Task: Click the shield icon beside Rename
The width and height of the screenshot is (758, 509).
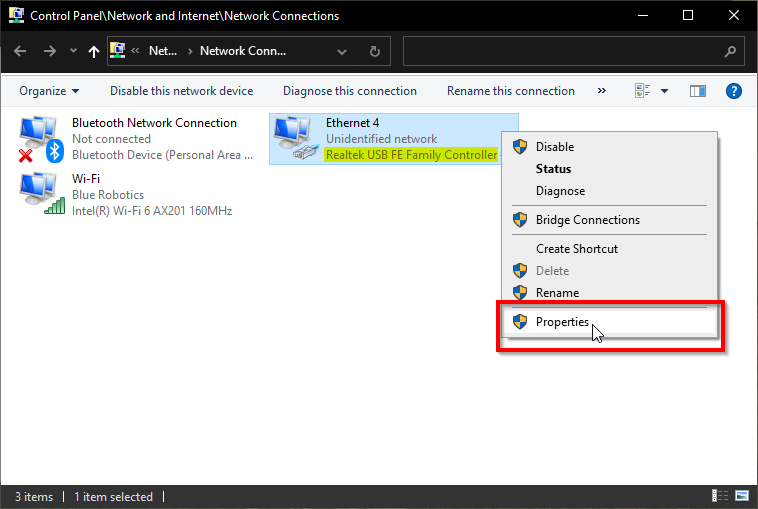Action: [x=520, y=293]
